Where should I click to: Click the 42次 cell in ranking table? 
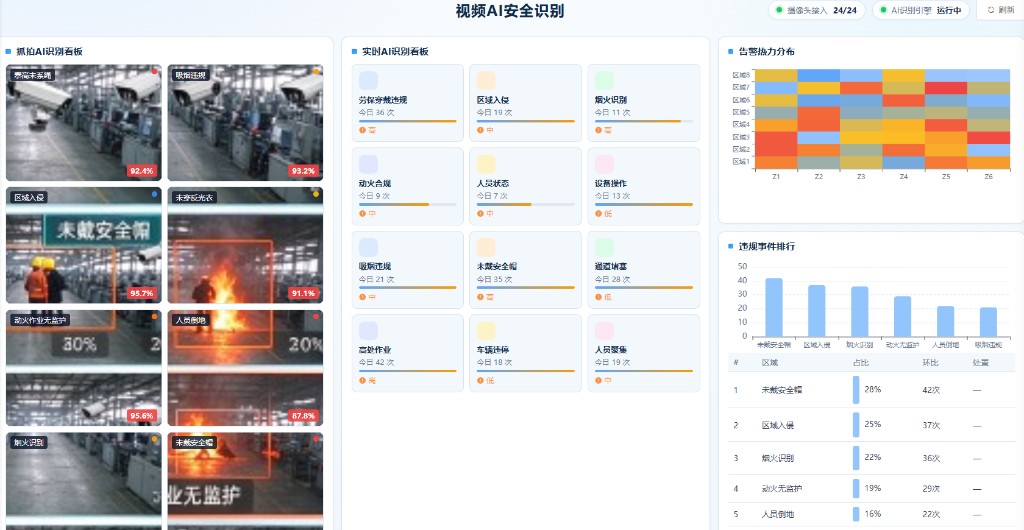[931, 390]
